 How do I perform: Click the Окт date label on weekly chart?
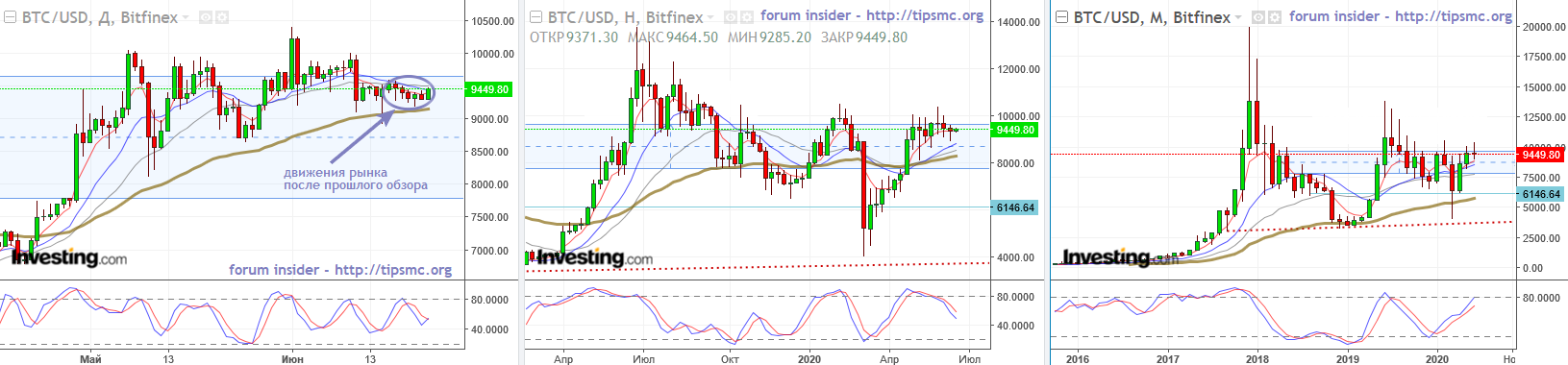click(730, 359)
